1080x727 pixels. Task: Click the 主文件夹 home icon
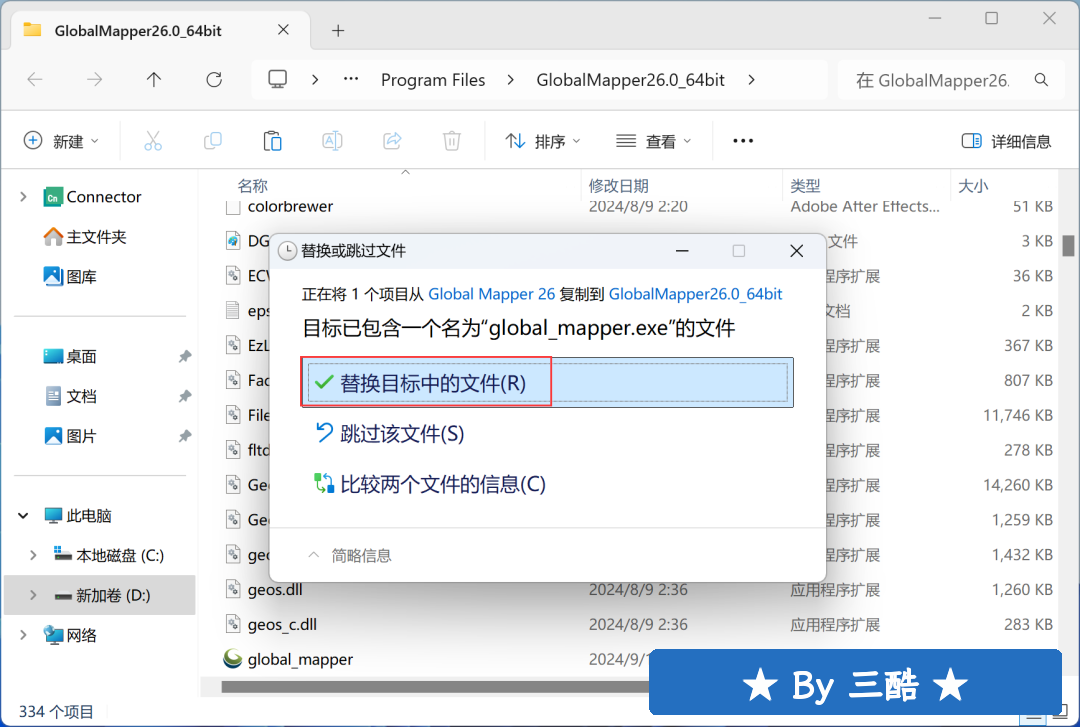point(52,237)
